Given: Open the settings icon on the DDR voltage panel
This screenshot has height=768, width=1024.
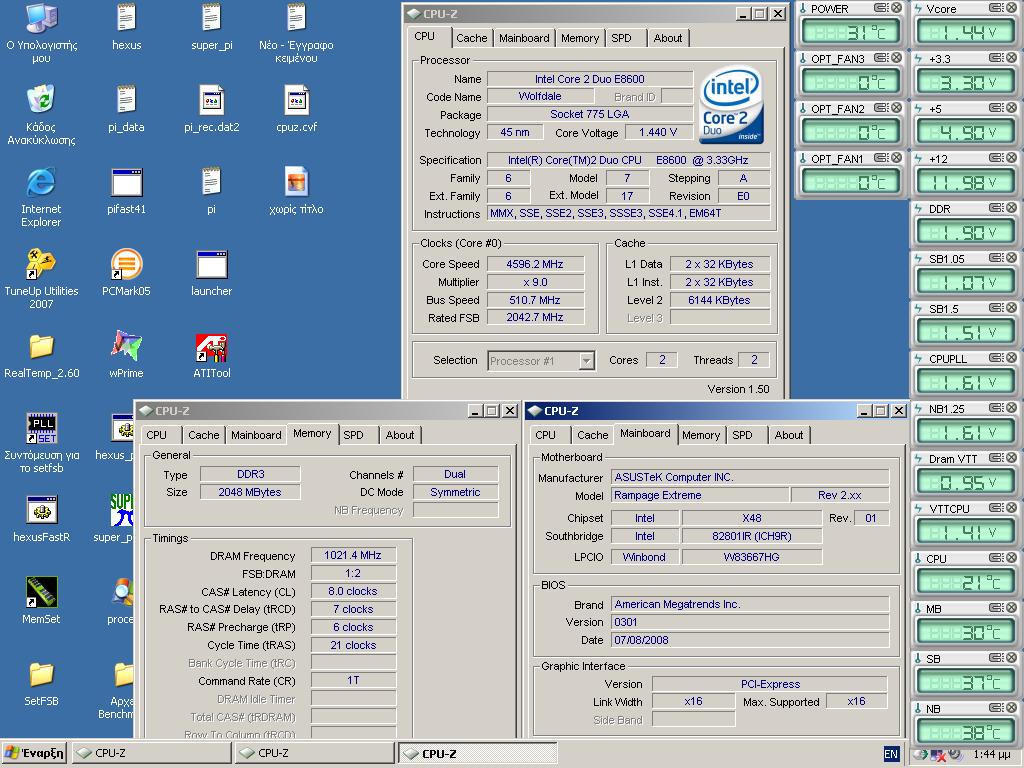Looking at the screenshot, I should pos(997,208).
